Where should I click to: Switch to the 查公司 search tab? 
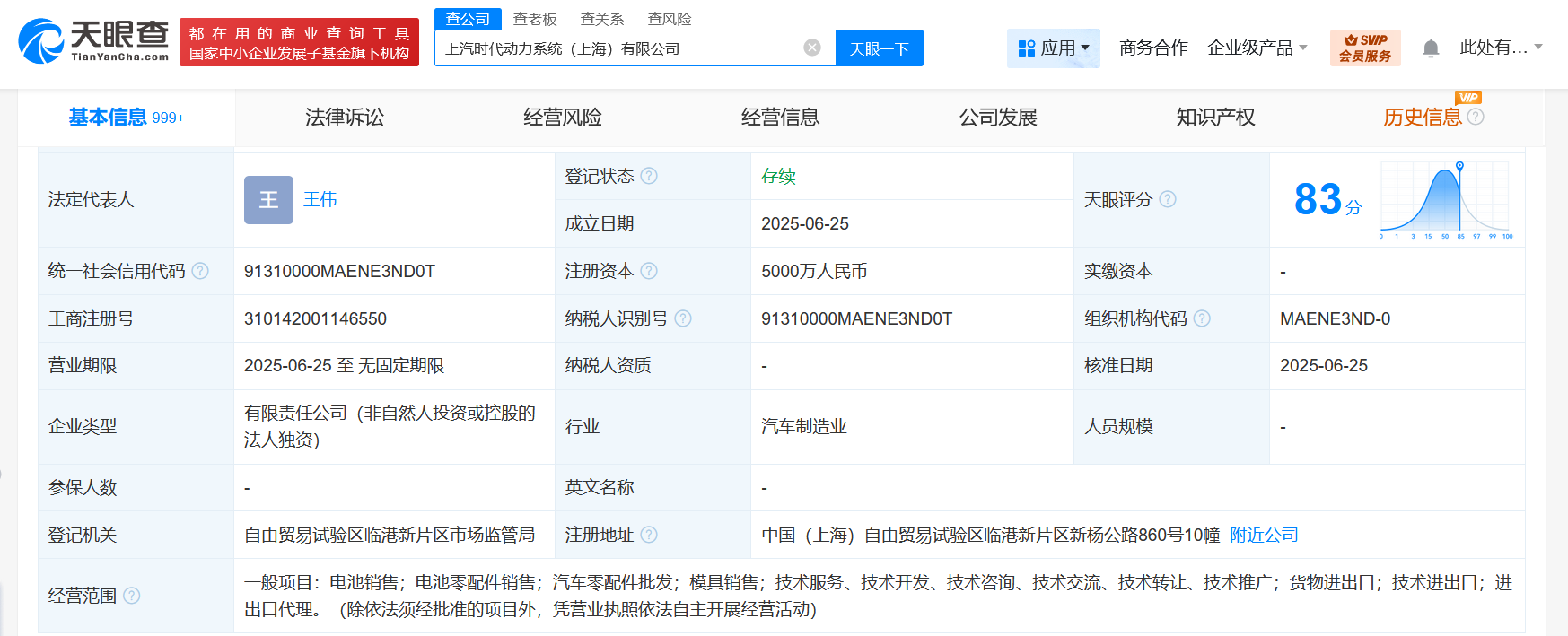tap(468, 19)
